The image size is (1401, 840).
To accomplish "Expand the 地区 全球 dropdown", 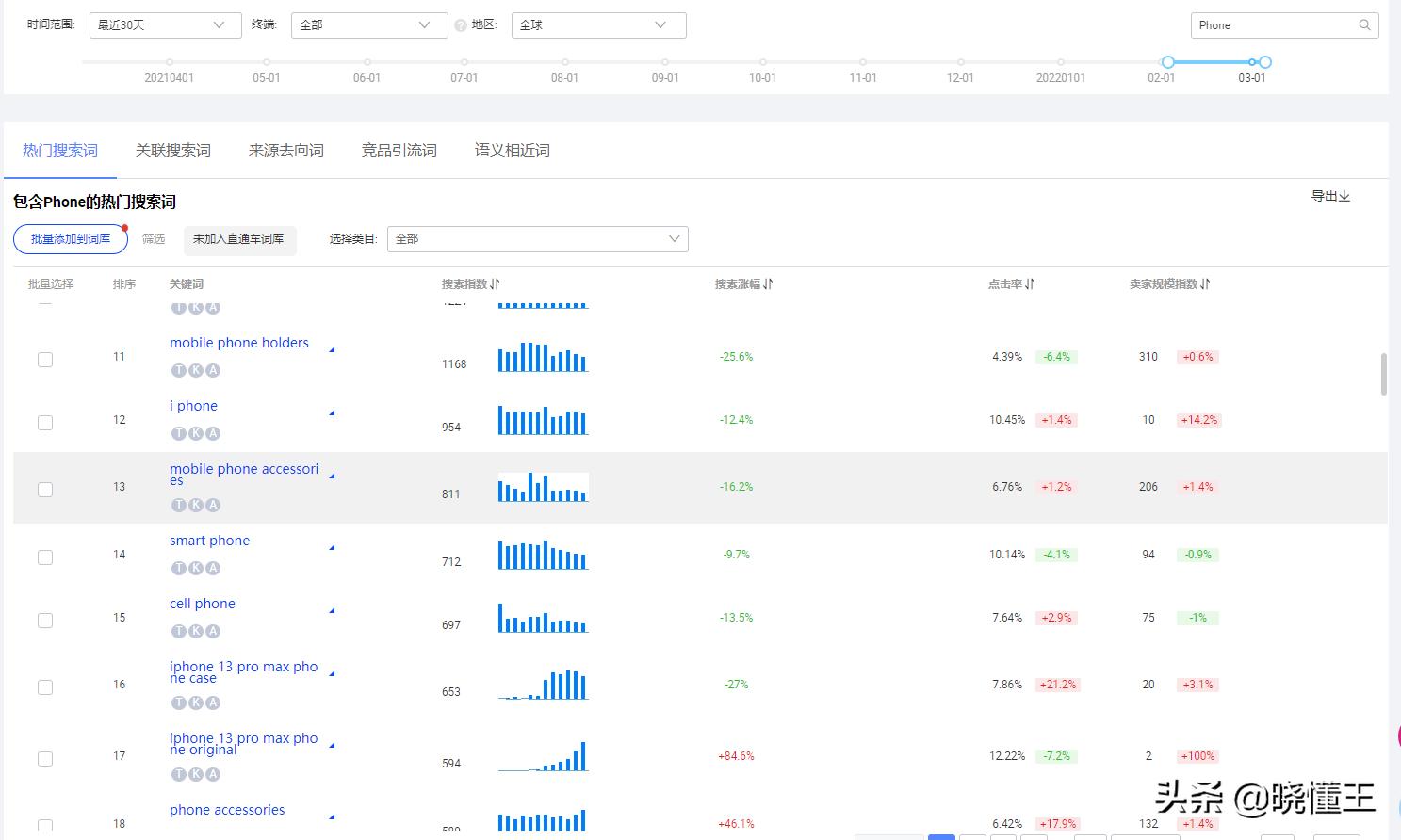I will (598, 25).
